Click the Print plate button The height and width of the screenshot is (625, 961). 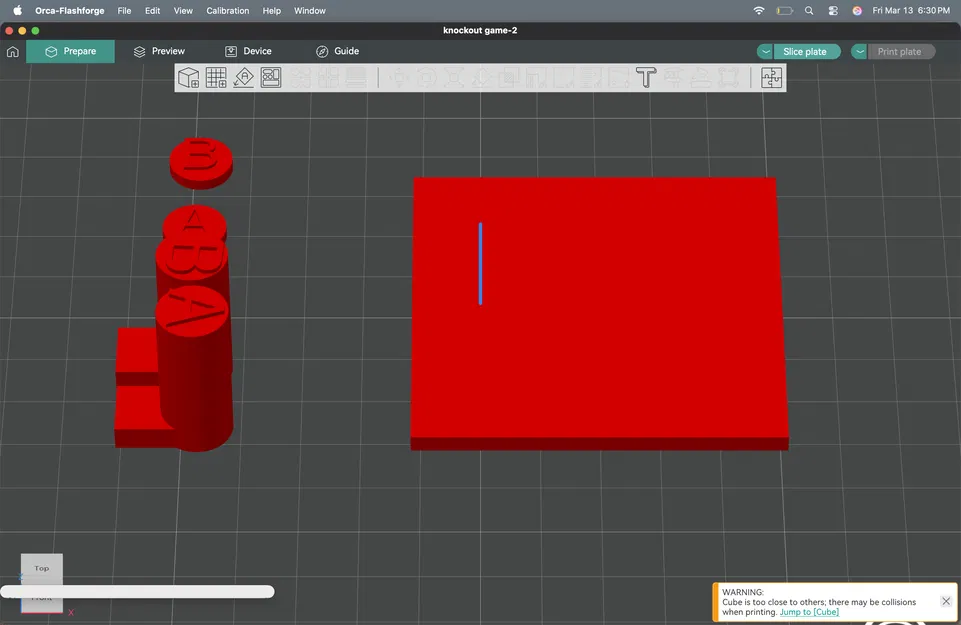coord(900,51)
